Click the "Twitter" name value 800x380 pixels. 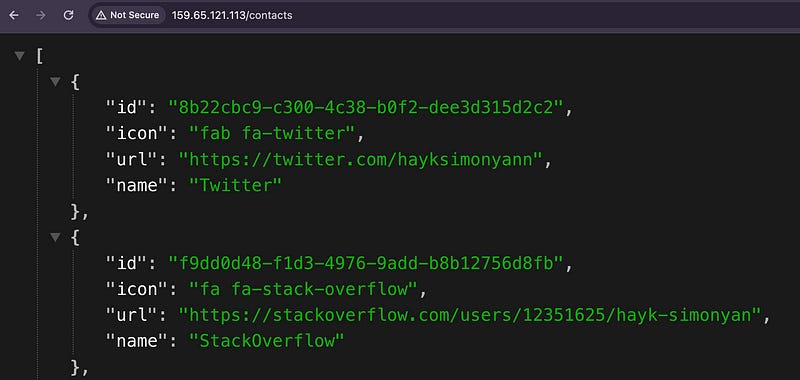coord(235,186)
